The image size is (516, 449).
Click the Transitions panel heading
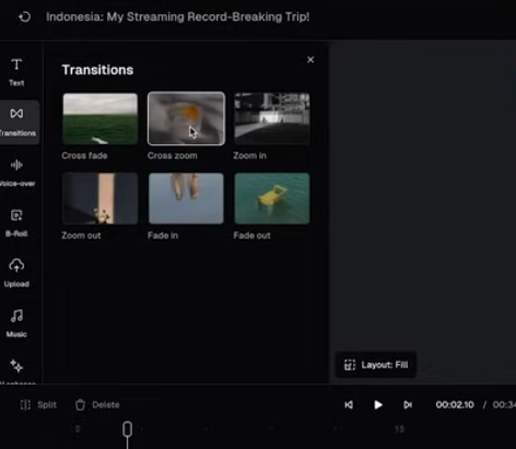[x=98, y=70]
